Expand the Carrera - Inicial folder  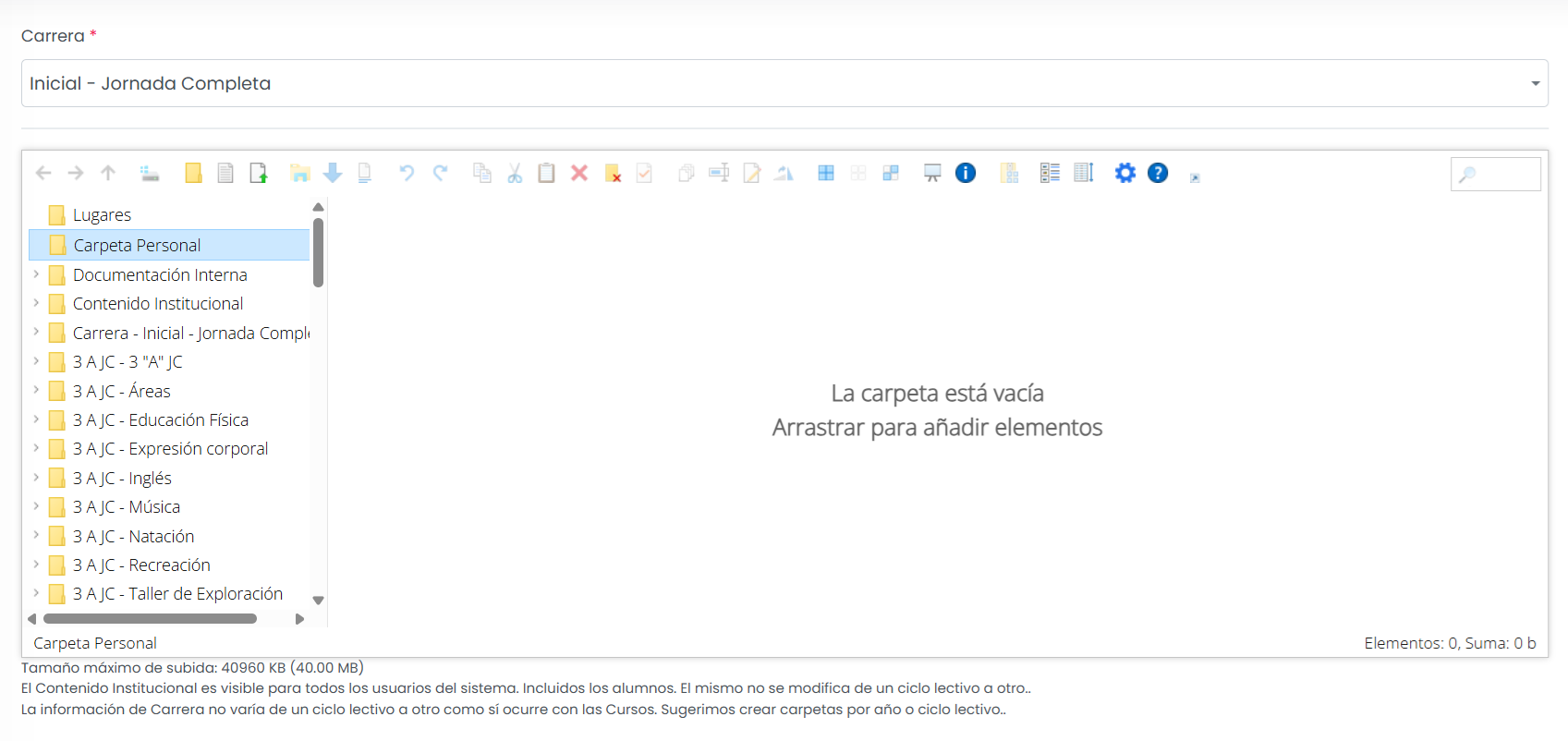36,332
